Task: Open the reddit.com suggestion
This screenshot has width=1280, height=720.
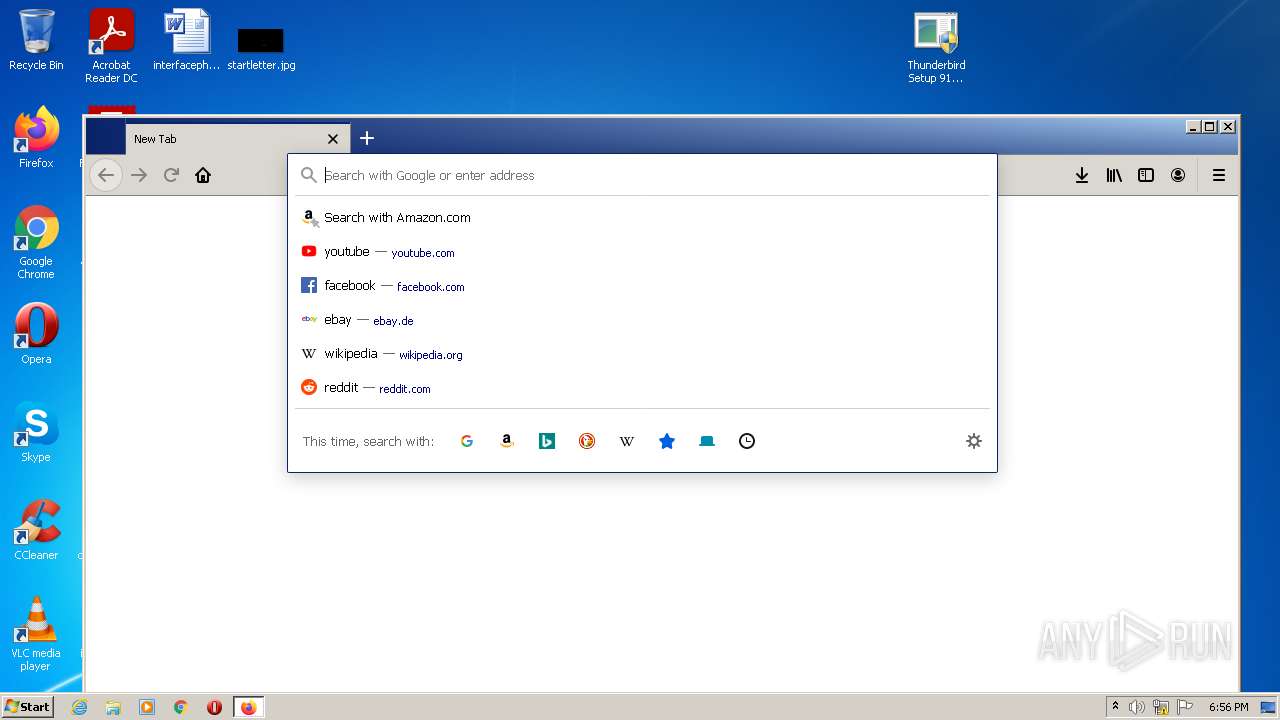Action: (x=642, y=388)
